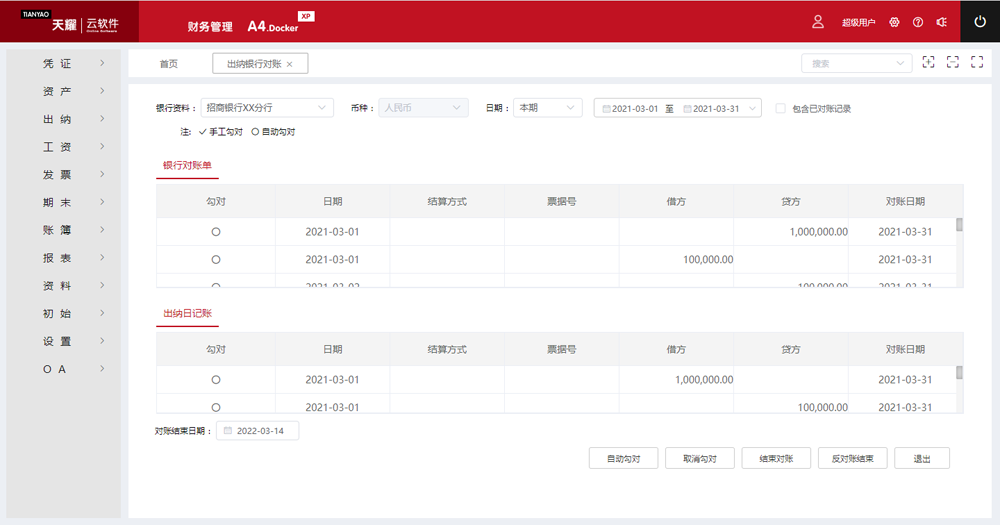
Task: Switch to the 首页 tab
Action: coord(169,64)
